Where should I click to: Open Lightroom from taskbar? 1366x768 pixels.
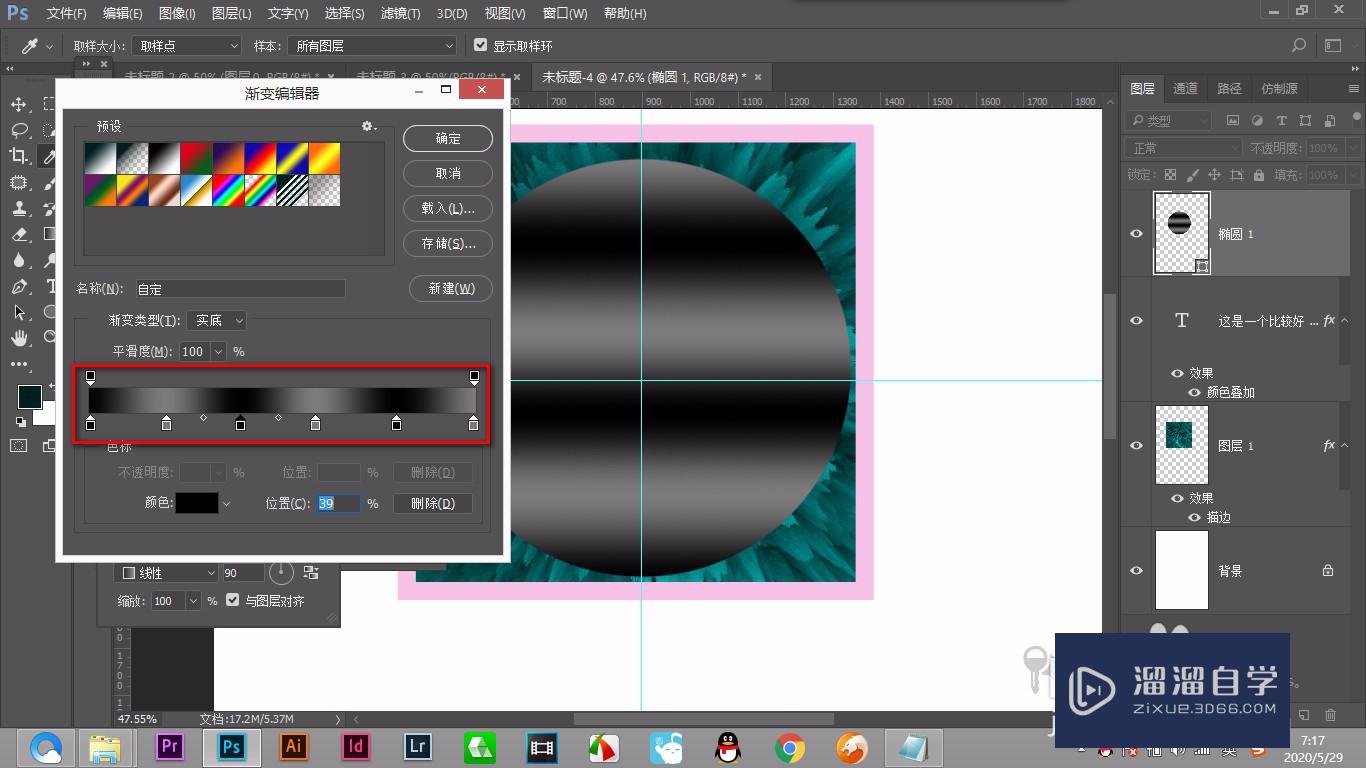tap(418, 747)
